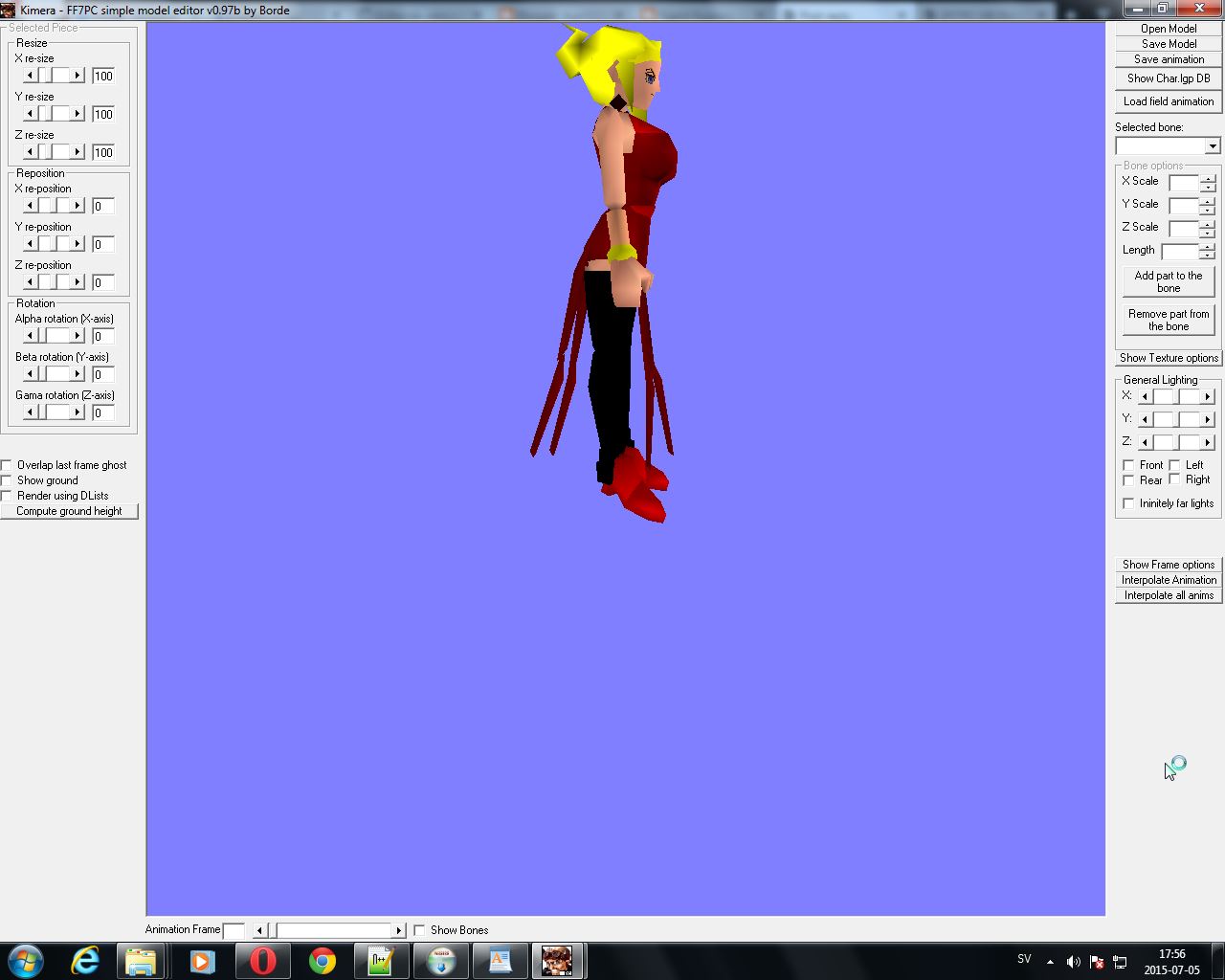The width and height of the screenshot is (1225, 980).
Task: Click Interpolate all anims
Action: point(1169,595)
